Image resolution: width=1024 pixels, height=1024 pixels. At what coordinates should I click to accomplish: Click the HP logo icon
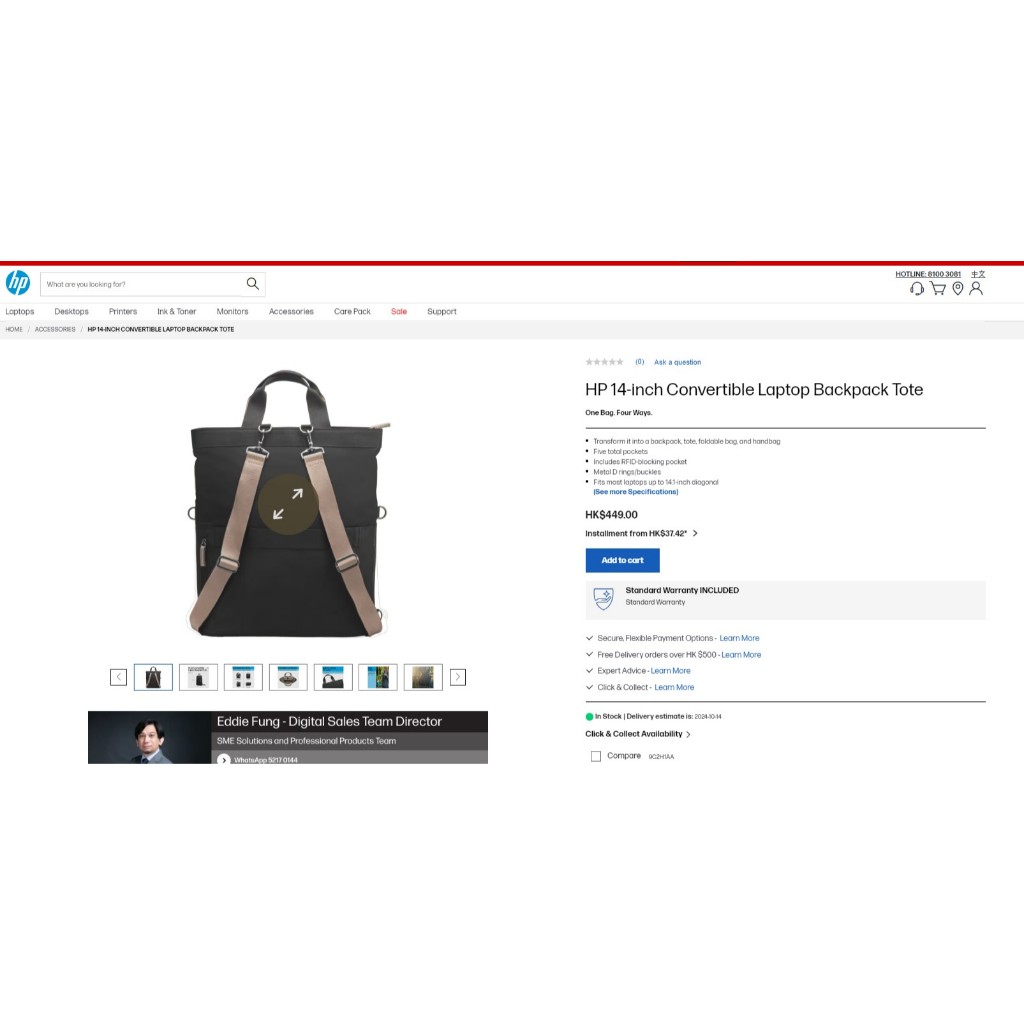18,283
